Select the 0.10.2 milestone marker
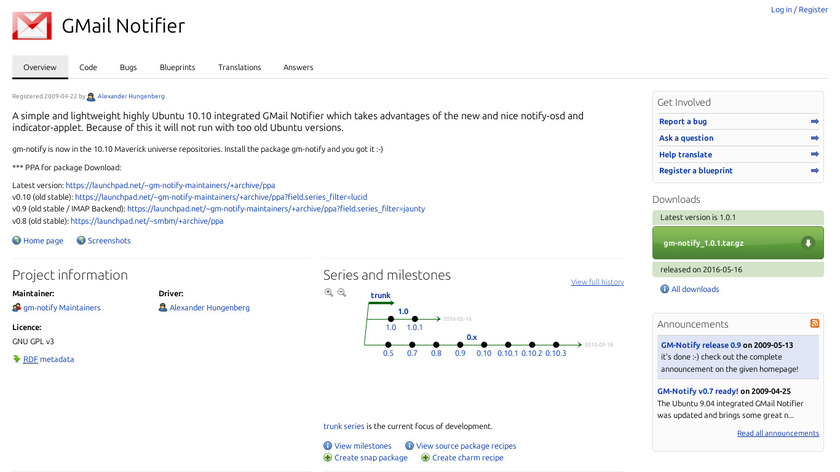This screenshot has height=472, width=840. pos(531,344)
